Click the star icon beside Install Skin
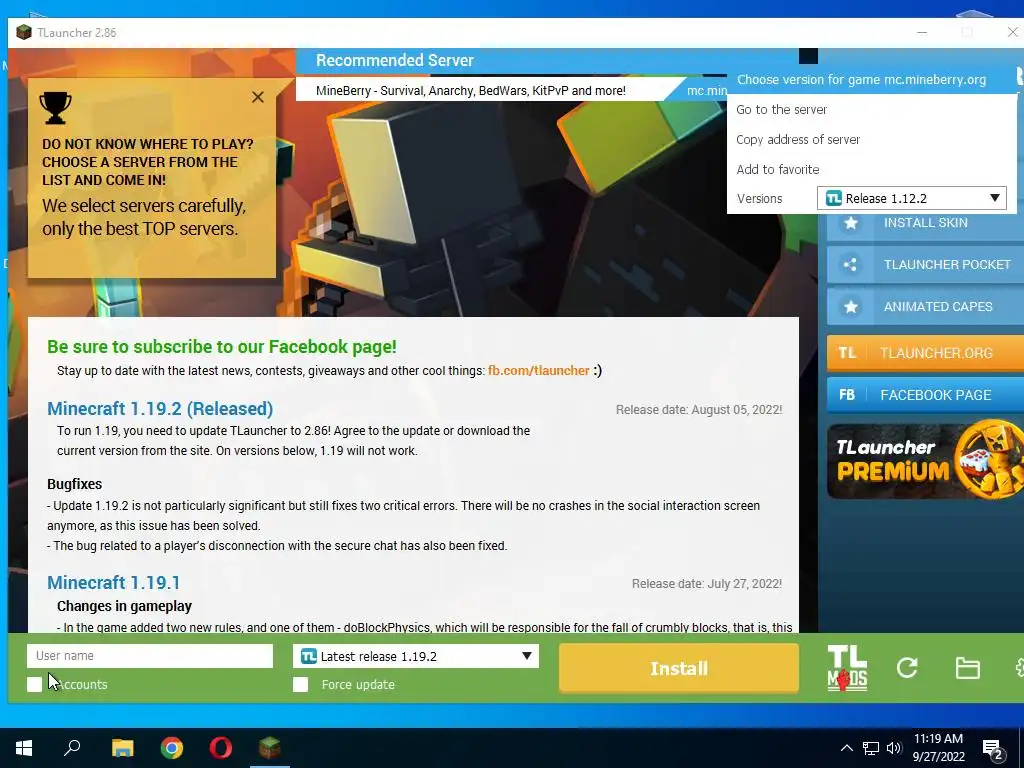Screen dimensions: 1024x768 click(850, 223)
